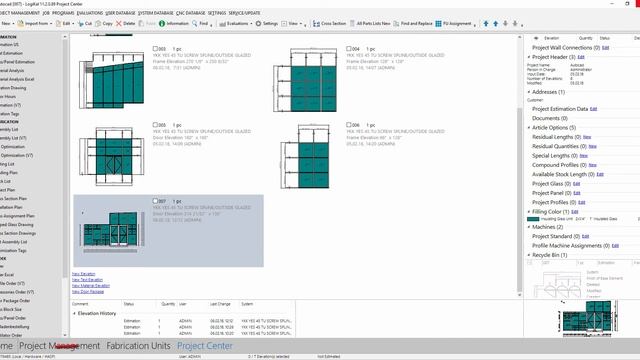Tick the checkbox for elevation 003
The image size is (640, 360).
coord(155,49)
